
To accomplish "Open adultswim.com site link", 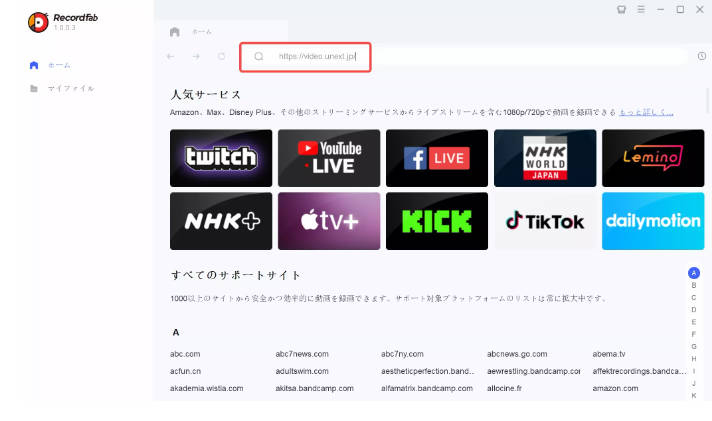I will [x=302, y=371].
